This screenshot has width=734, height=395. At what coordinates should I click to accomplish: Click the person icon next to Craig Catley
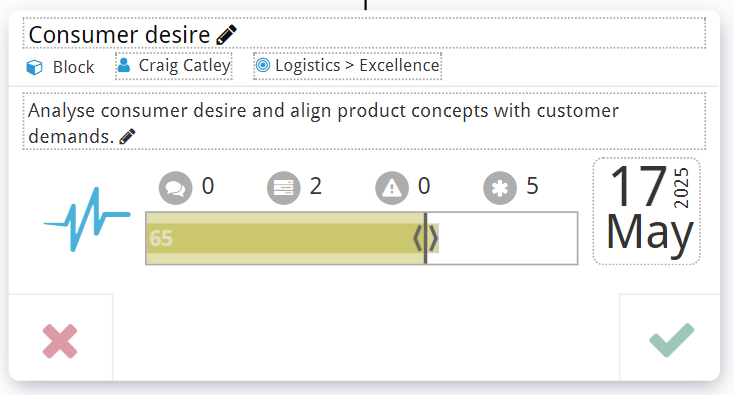pyautogui.click(x=124, y=65)
